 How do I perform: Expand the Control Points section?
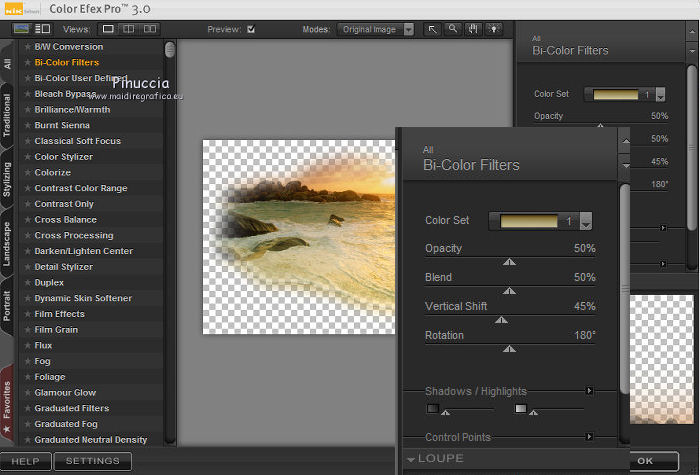coord(589,436)
